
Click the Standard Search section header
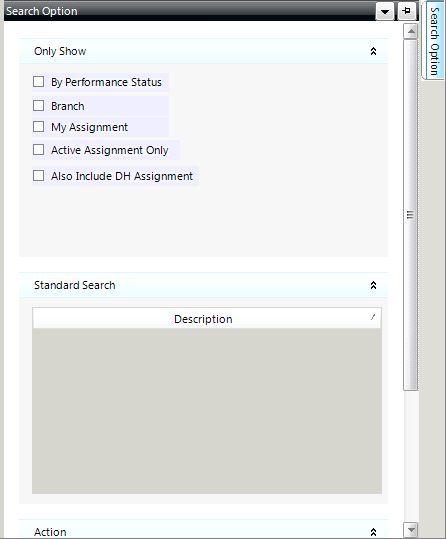pyautogui.click(x=203, y=285)
